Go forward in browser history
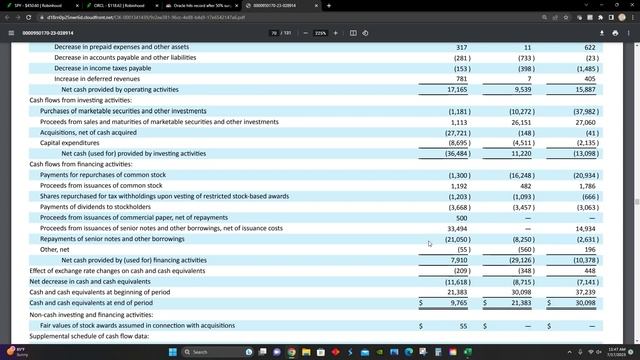Viewport: 640px width, 360px height. coord(18,18)
